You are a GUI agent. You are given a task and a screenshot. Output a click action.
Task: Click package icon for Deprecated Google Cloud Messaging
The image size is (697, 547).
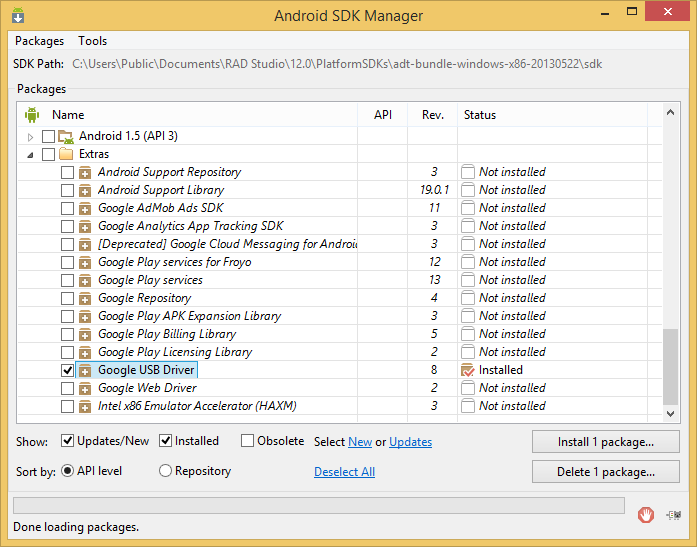click(x=85, y=244)
